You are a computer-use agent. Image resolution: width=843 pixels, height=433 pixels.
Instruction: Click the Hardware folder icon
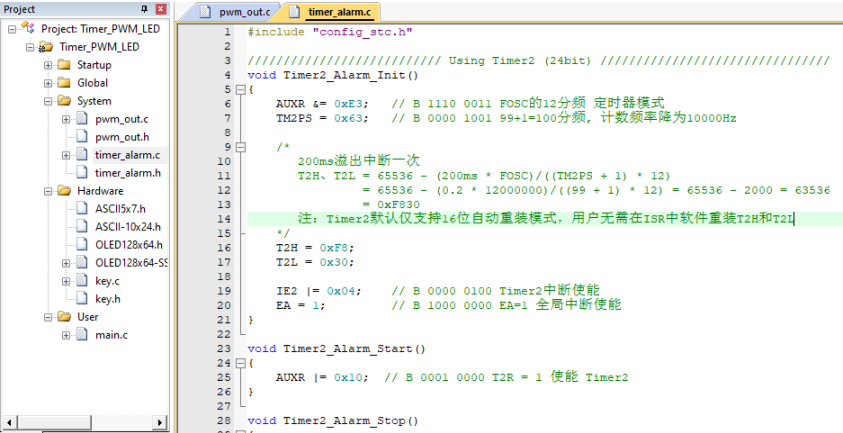[64, 191]
